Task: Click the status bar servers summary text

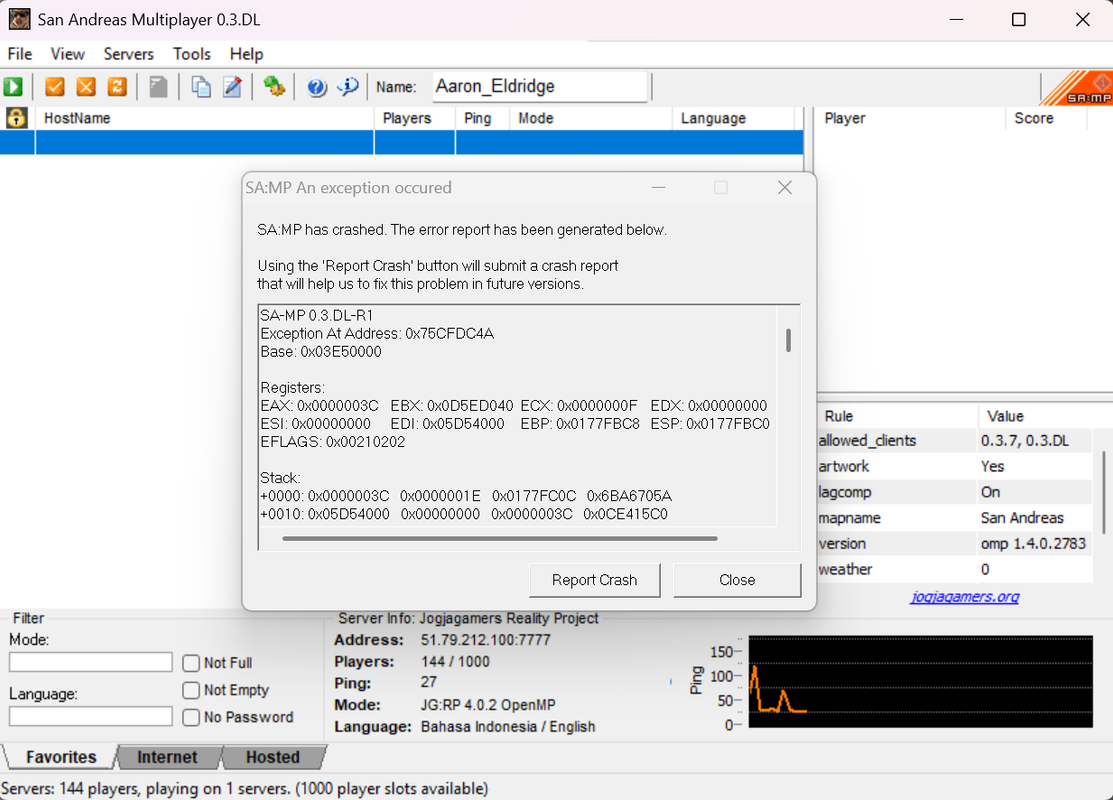Action: click(245, 789)
